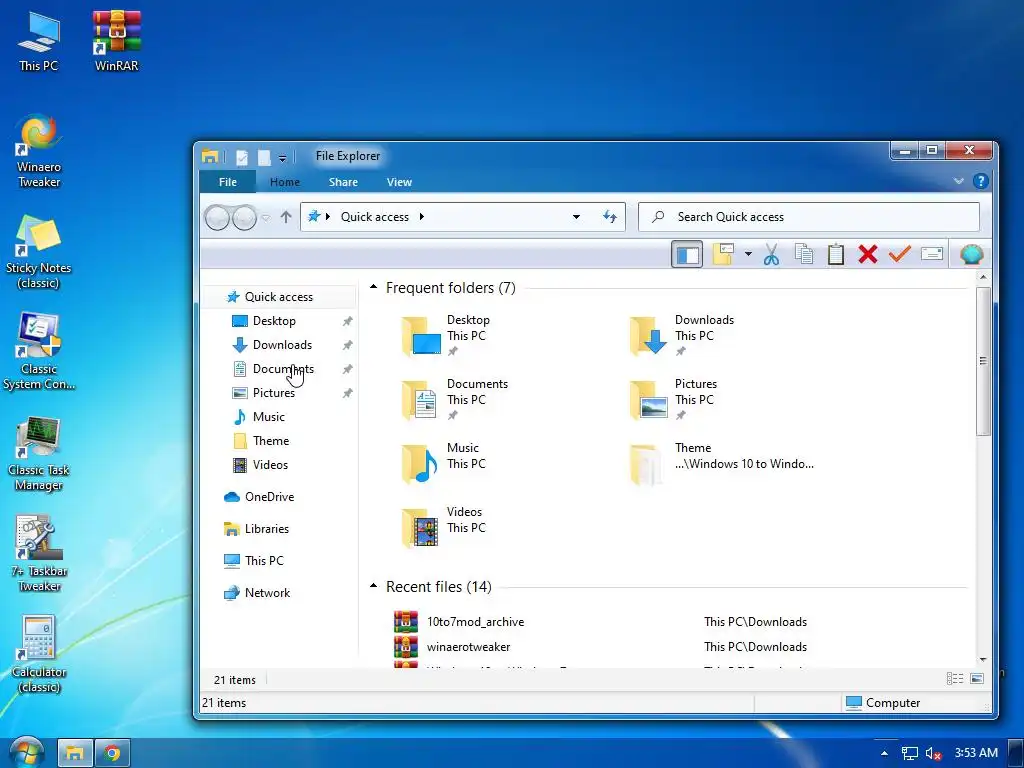Click Chrome icon on the taskbar

(x=112, y=754)
